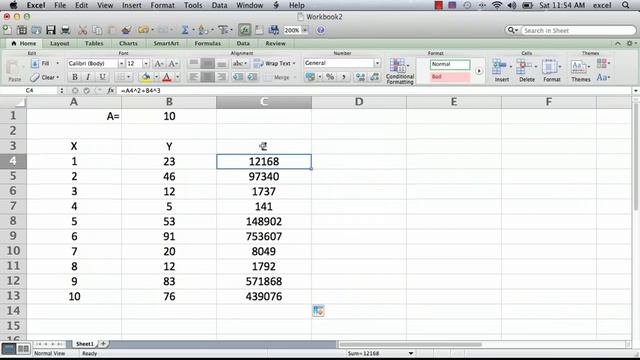Toggle Align Bottom vertical alignment
Viewport: 640px width, 360px height.
coord(221,63)
